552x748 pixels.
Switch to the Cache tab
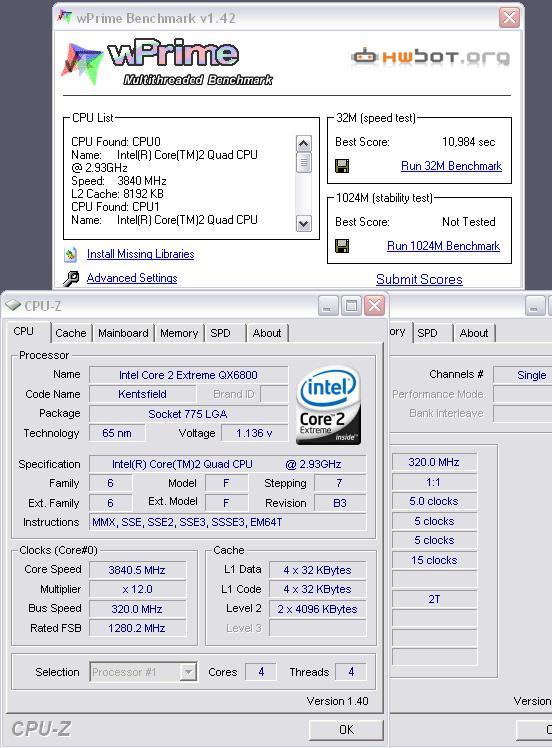point(71,333)
